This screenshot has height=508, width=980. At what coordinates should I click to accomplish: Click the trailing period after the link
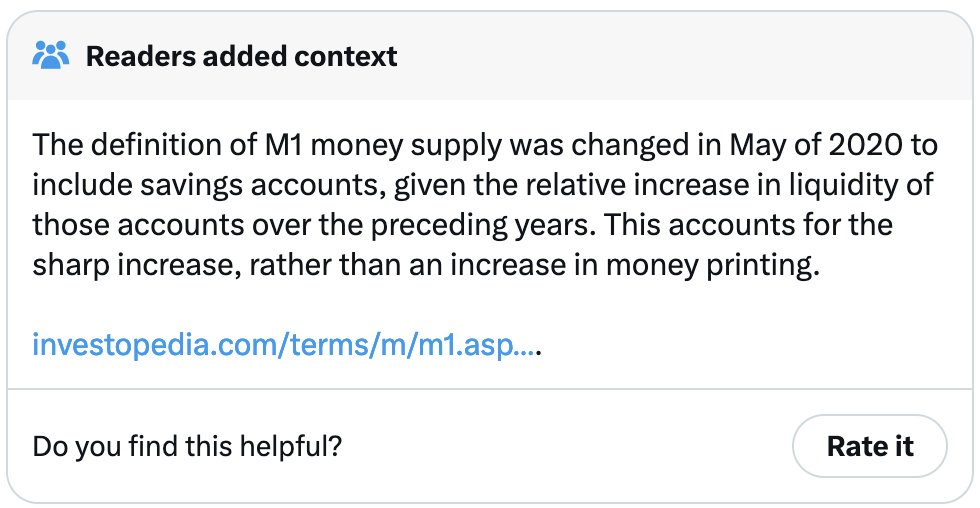[x=539, y=350]
